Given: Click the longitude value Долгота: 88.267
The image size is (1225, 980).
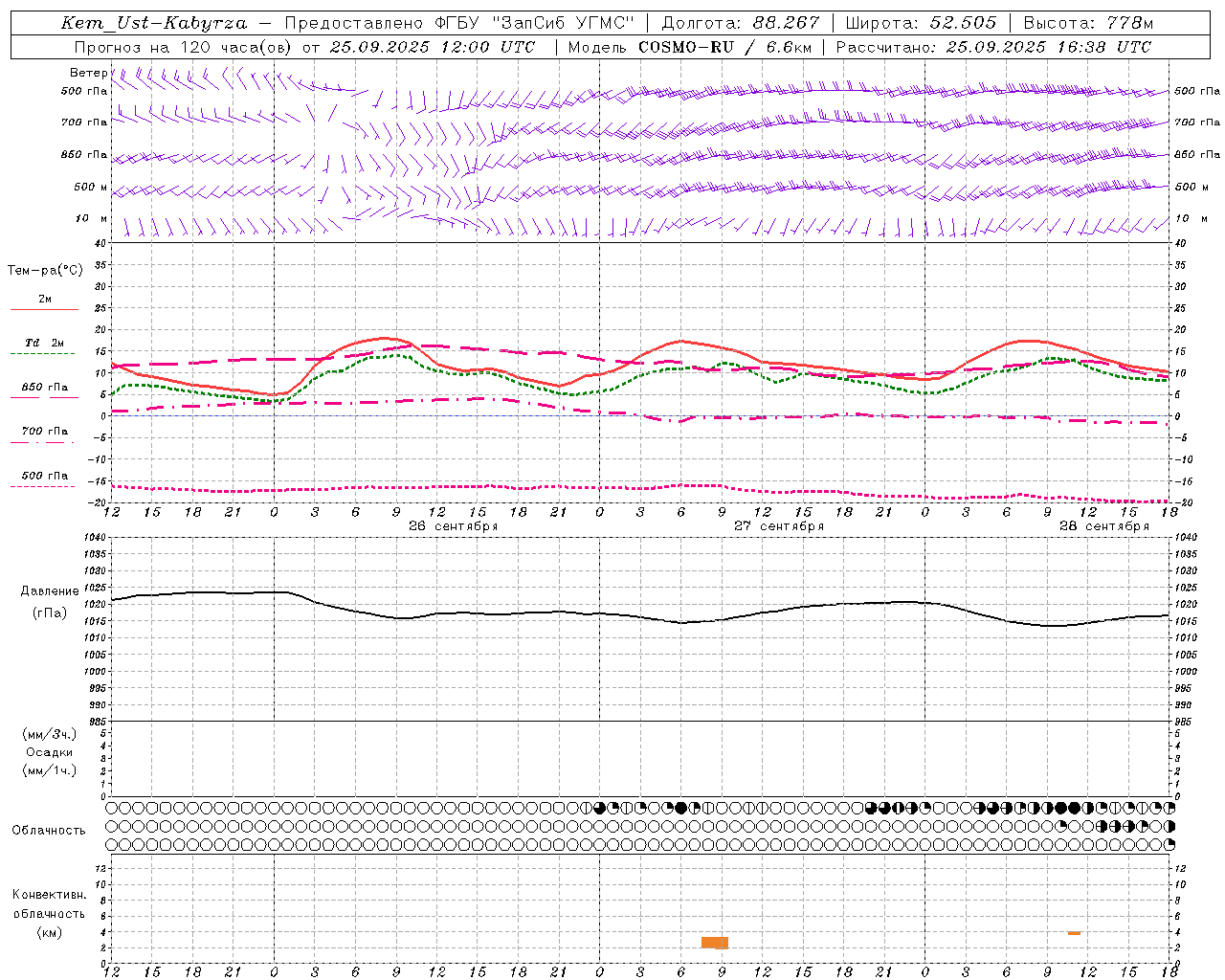Looking at the screenshot, I should click(x=741, y=23).
